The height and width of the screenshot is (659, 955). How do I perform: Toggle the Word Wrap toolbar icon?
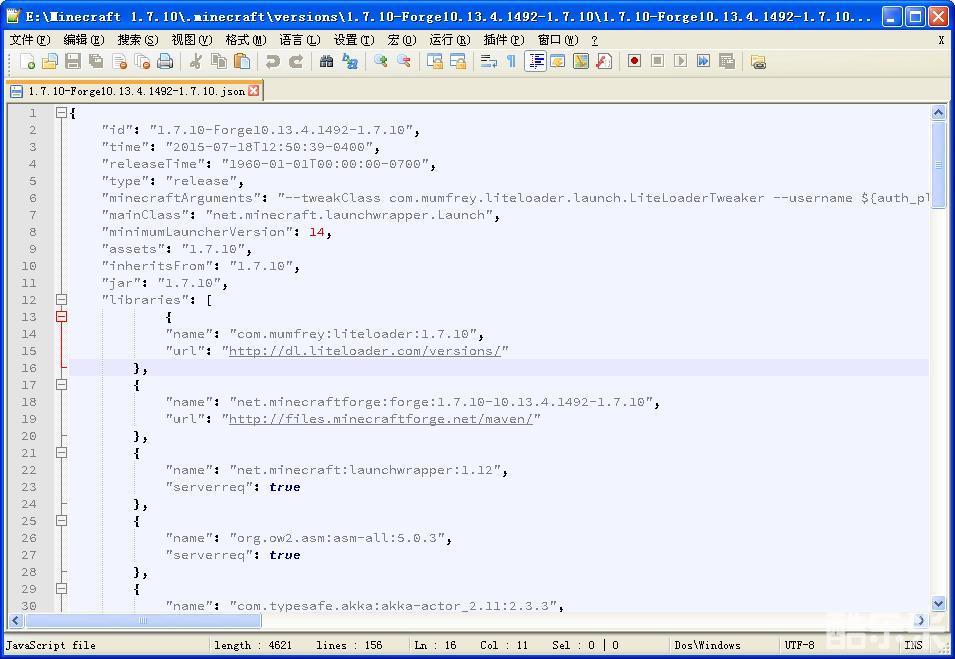click(488, 62)
